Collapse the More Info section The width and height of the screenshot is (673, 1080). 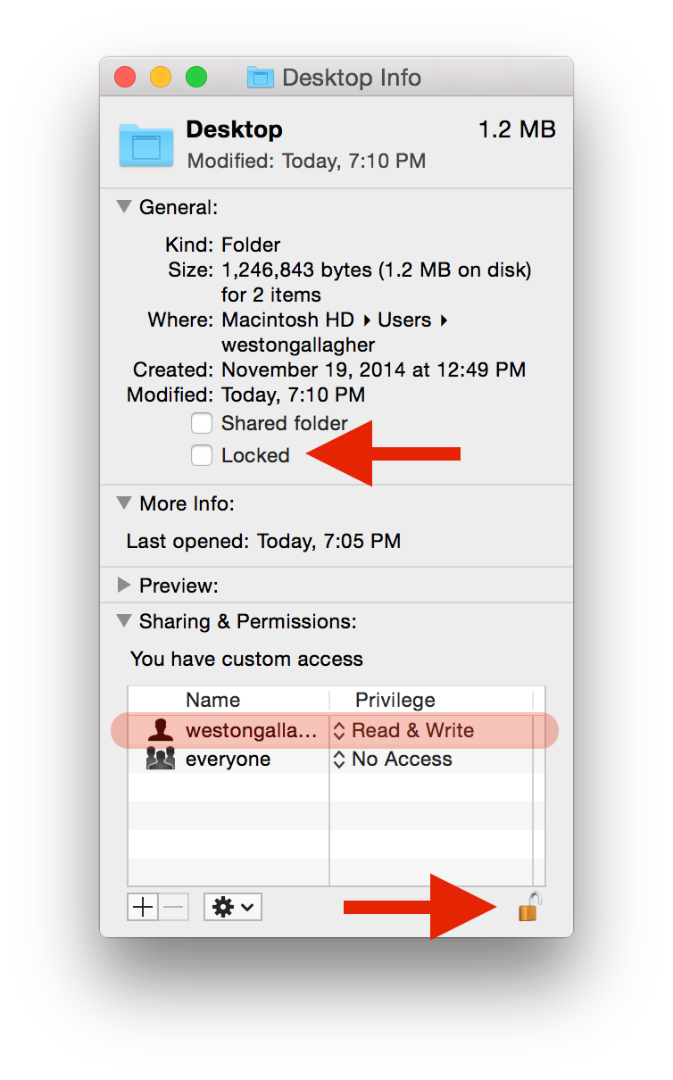click(x=124, y=503)
